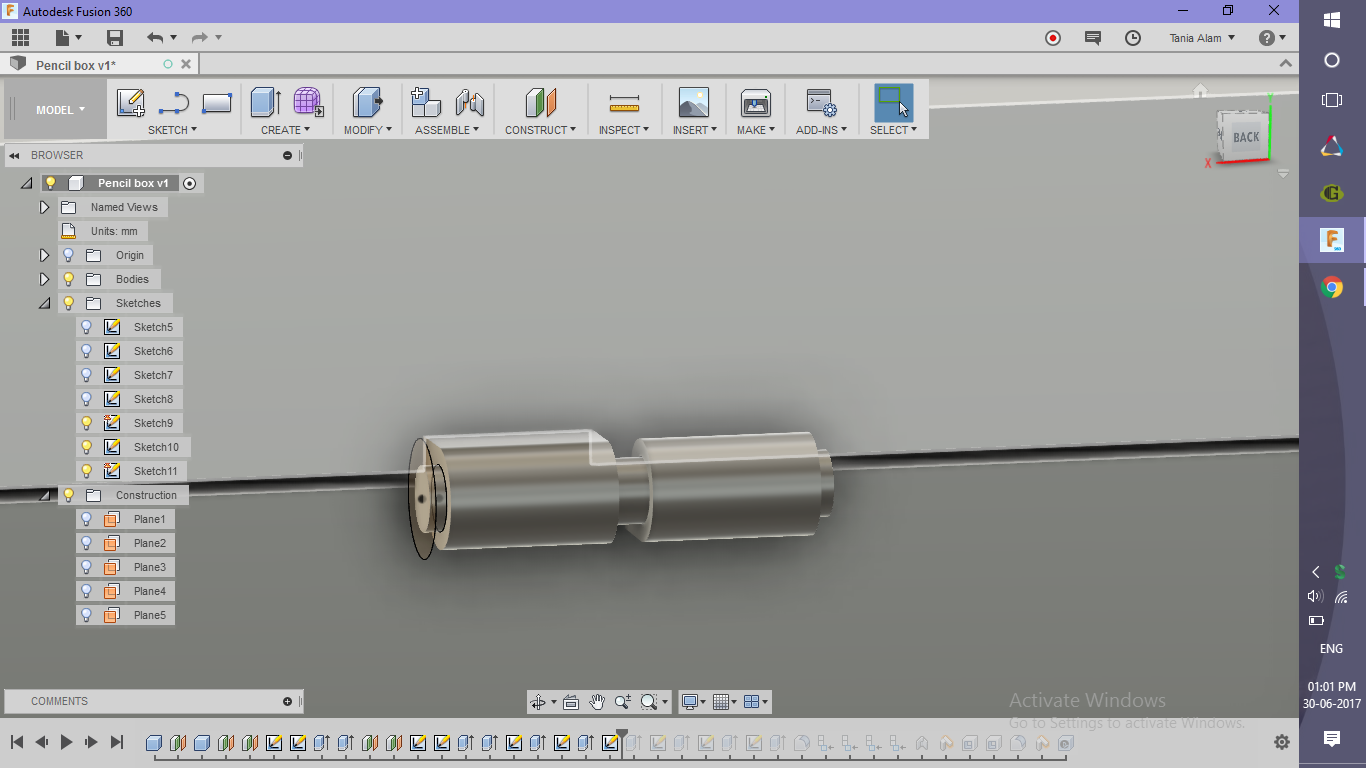Screen dimensions: 1366x768
Task: Toggle visibility bulb of Sketch9
Action: coord(87,423)
